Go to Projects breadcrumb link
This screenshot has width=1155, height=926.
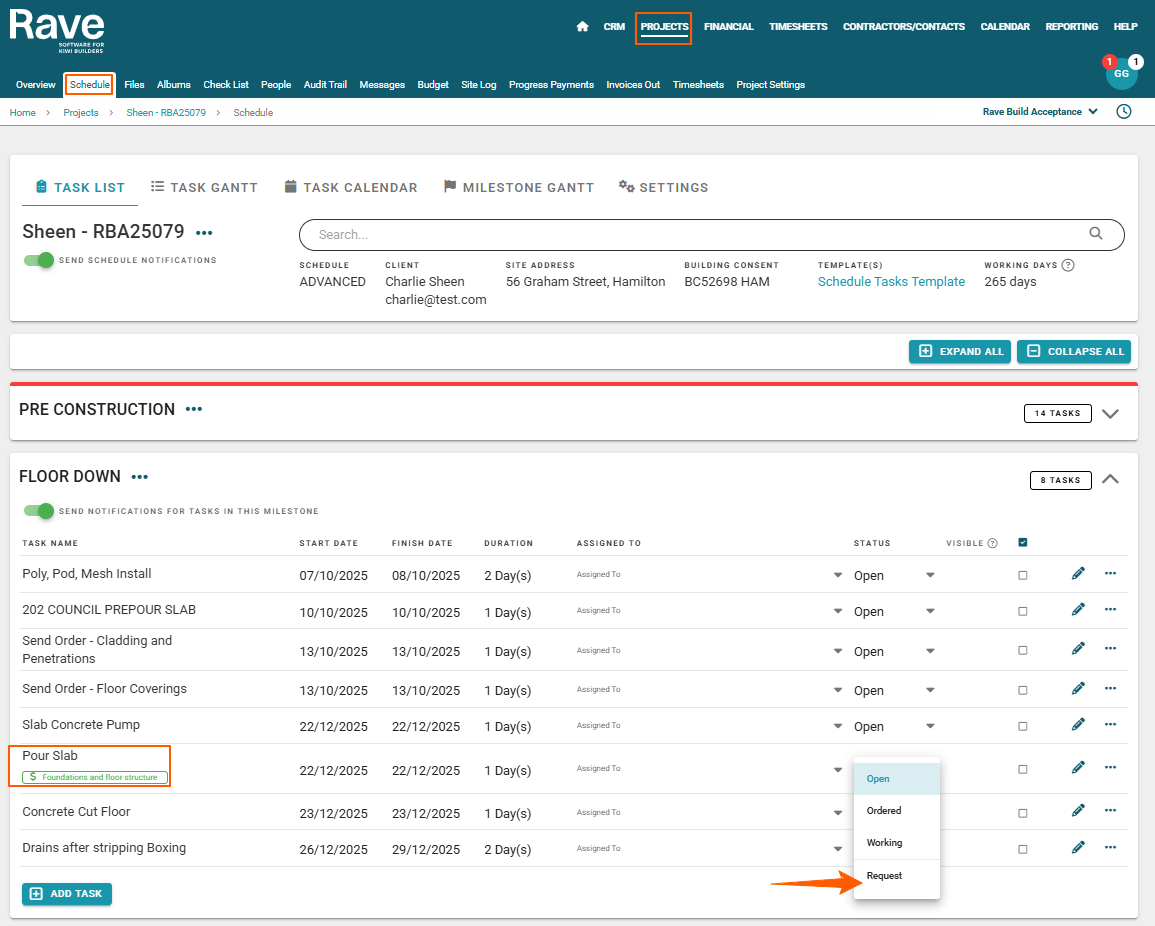pos(81,113)
